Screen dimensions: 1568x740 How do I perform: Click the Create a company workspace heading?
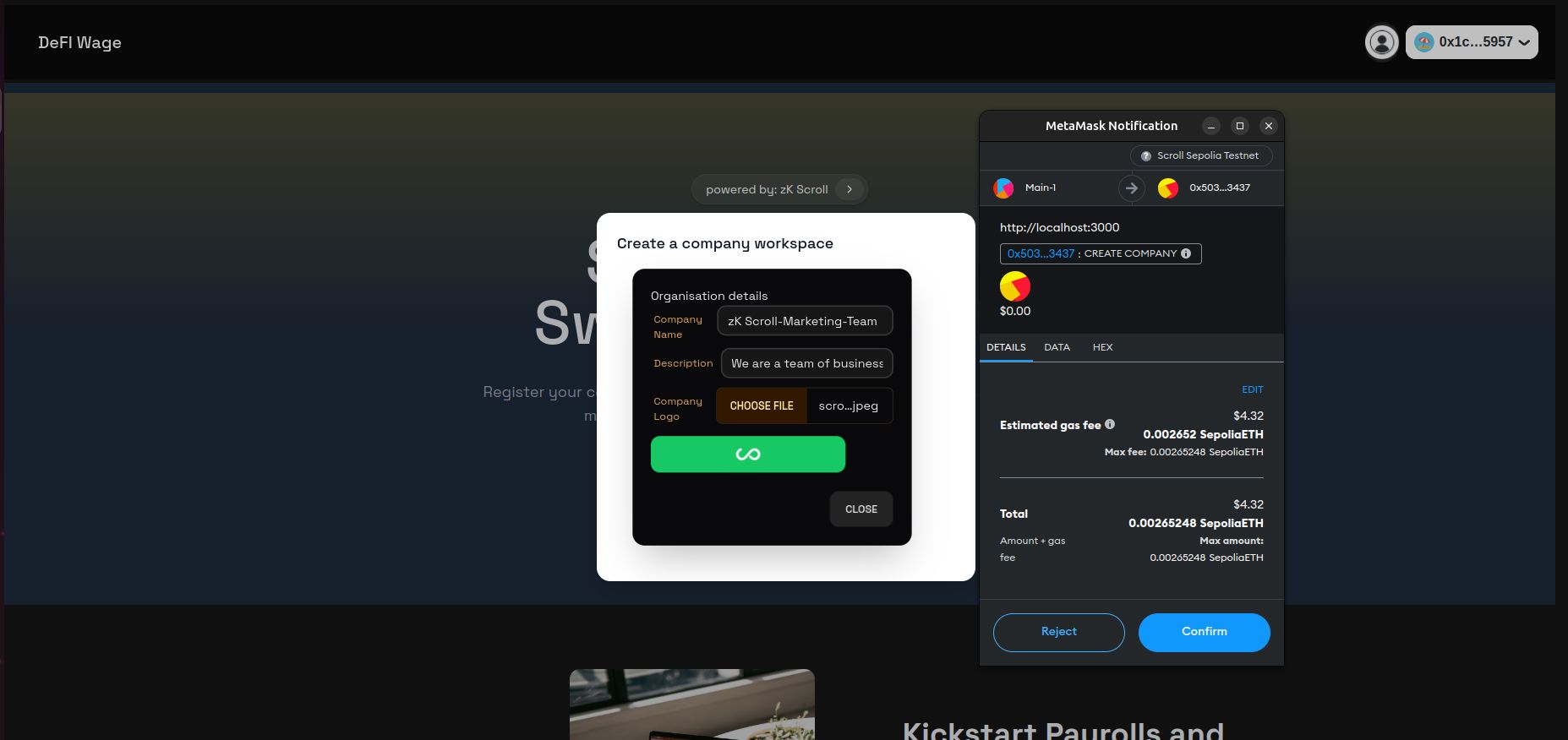point(725,243)
